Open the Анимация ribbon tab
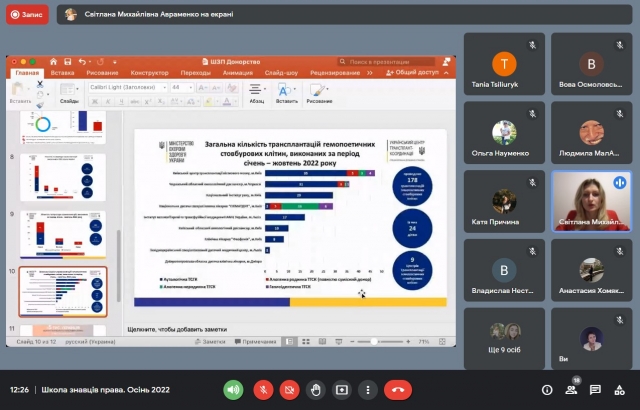Screen dimensions: 640x410 (x=238, y=73)
